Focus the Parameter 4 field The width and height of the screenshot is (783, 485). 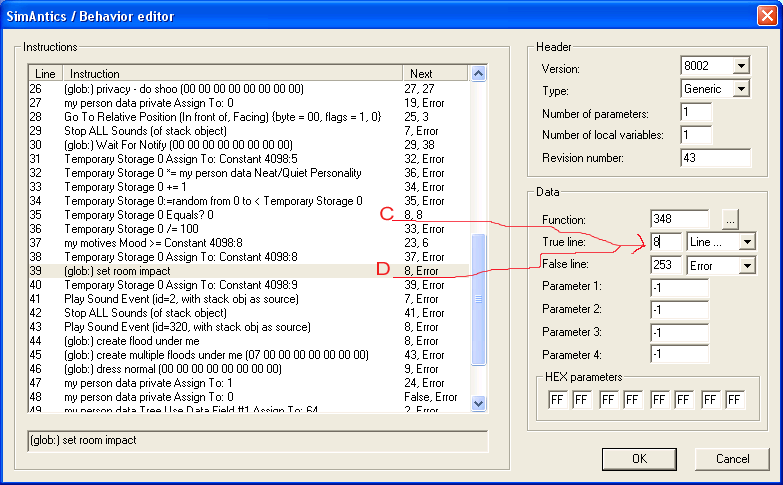click(x=680, y=355)
